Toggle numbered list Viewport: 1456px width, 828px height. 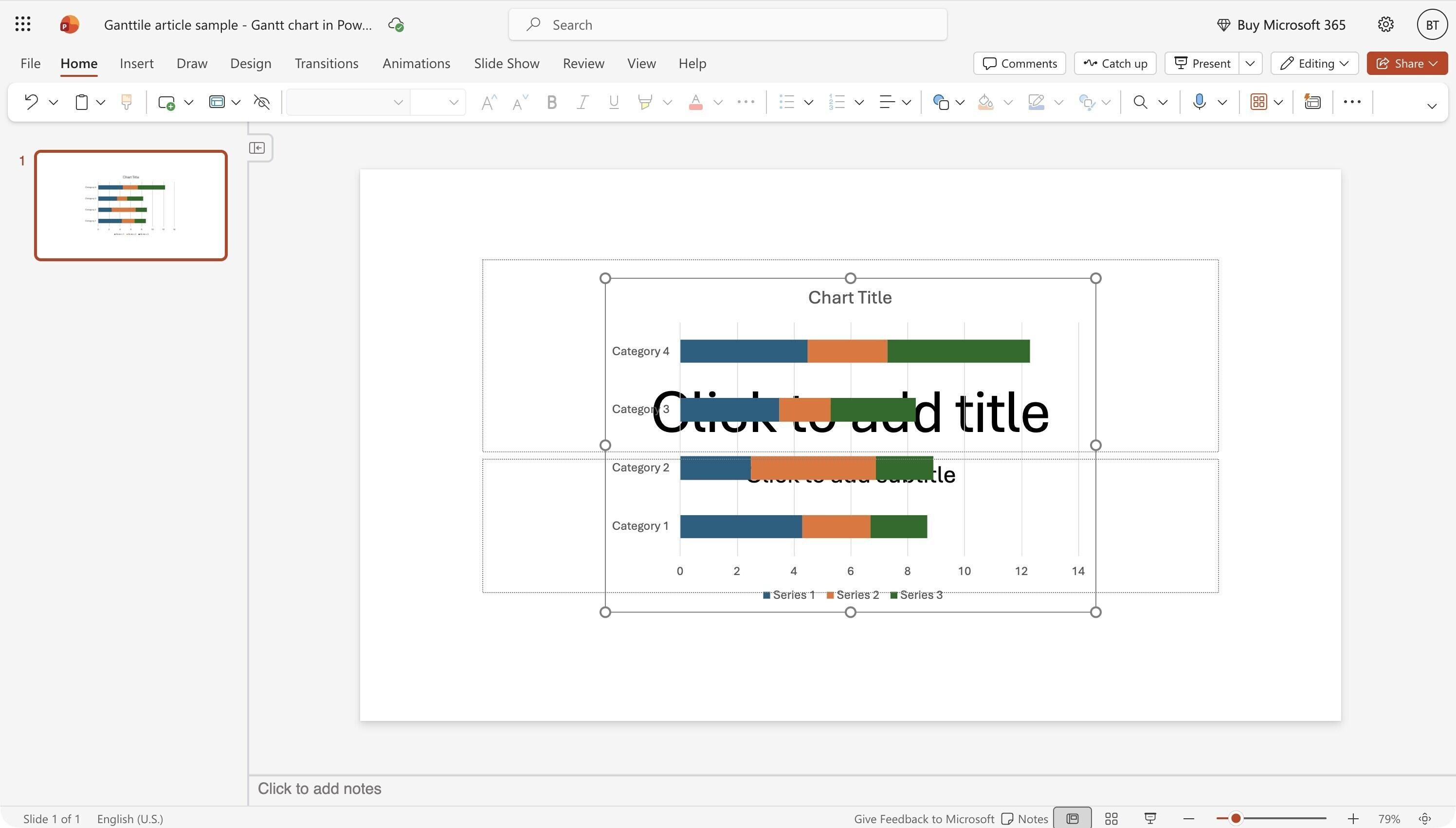point(837,102)
